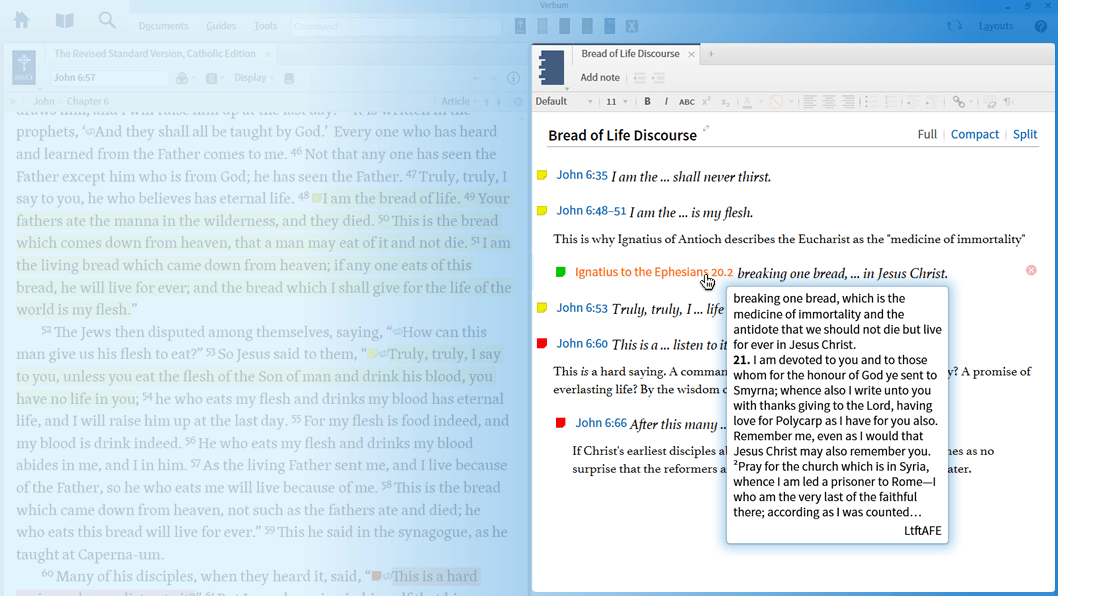Click the Command input box

[x=396, y=26]
